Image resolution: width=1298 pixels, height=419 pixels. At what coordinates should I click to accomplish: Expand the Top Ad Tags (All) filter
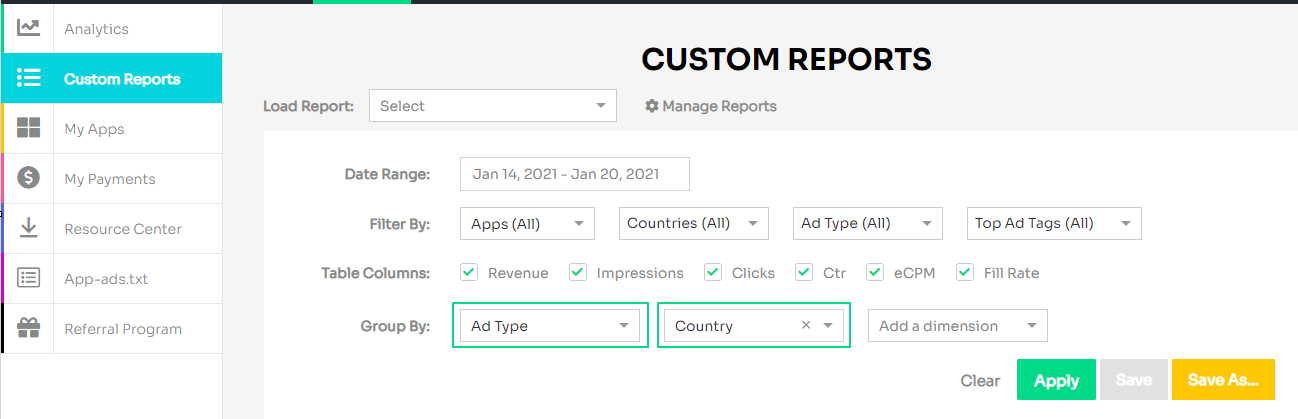[x=1054, y=223]
